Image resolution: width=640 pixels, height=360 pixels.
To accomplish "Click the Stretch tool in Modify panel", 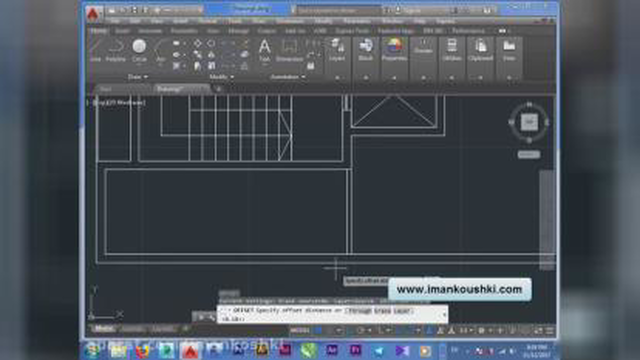I will pyautogui.click(x=198, y=66).
